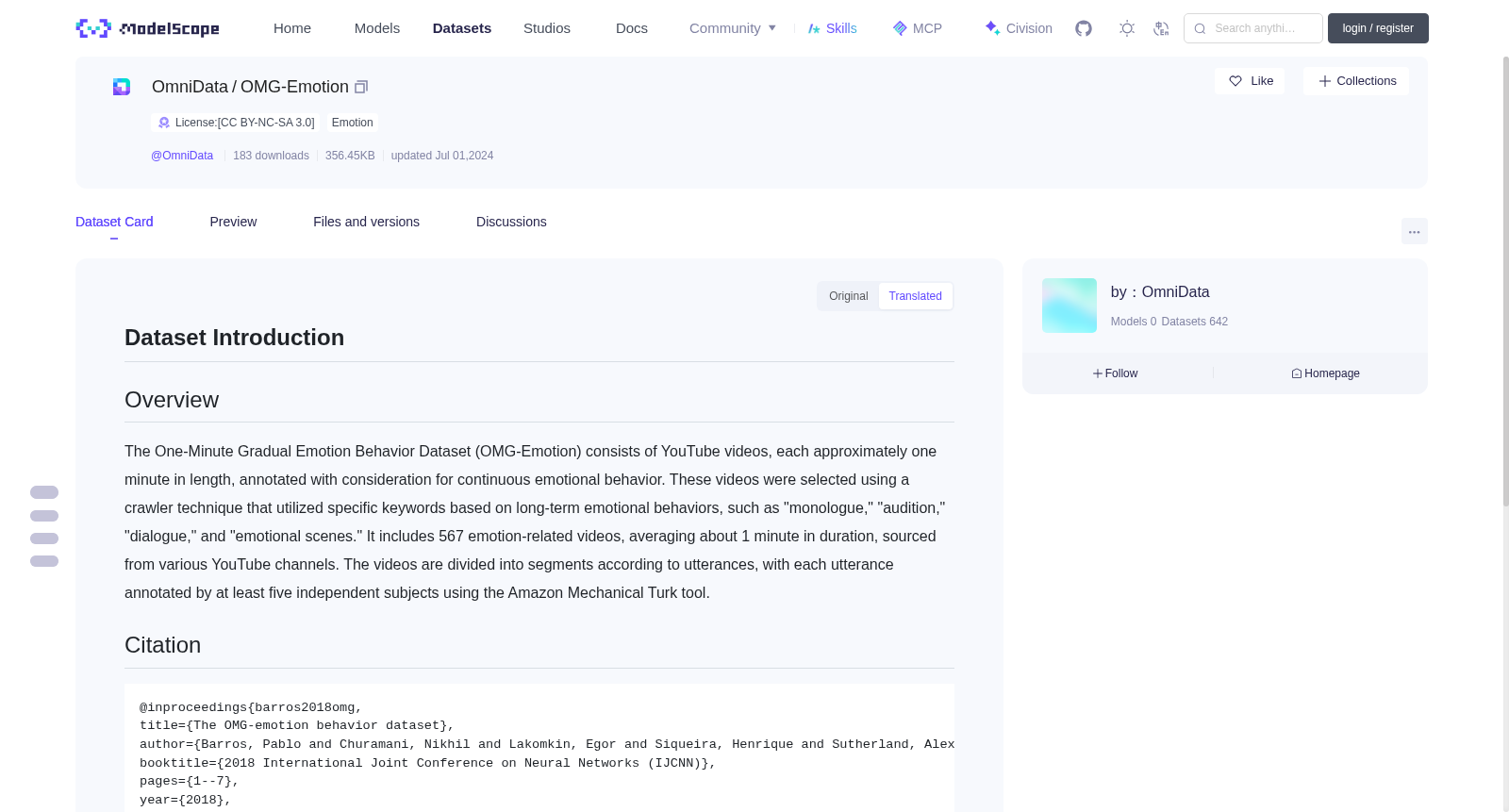Click the Emotion tag

click(x=353, y=123)
